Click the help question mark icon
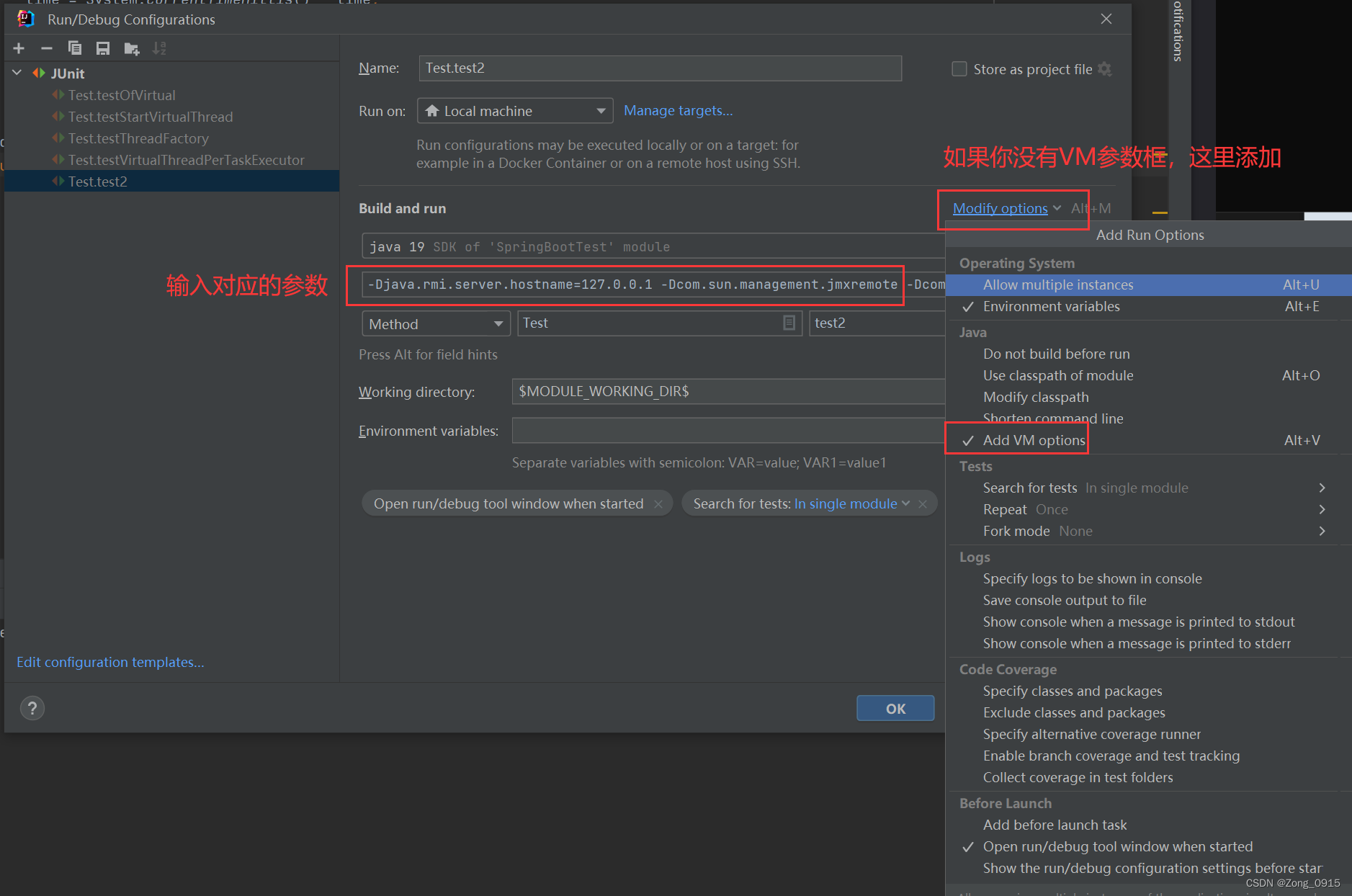This screenshot has height=896, width=1352. coord(32,708)
